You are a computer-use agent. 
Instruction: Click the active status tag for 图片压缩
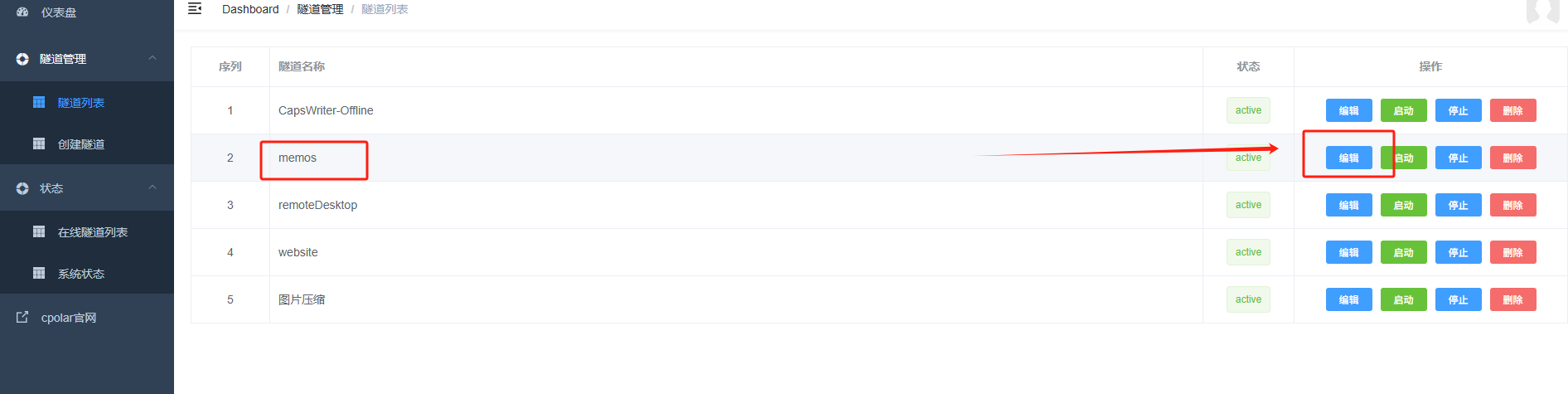click(1248, 299)
